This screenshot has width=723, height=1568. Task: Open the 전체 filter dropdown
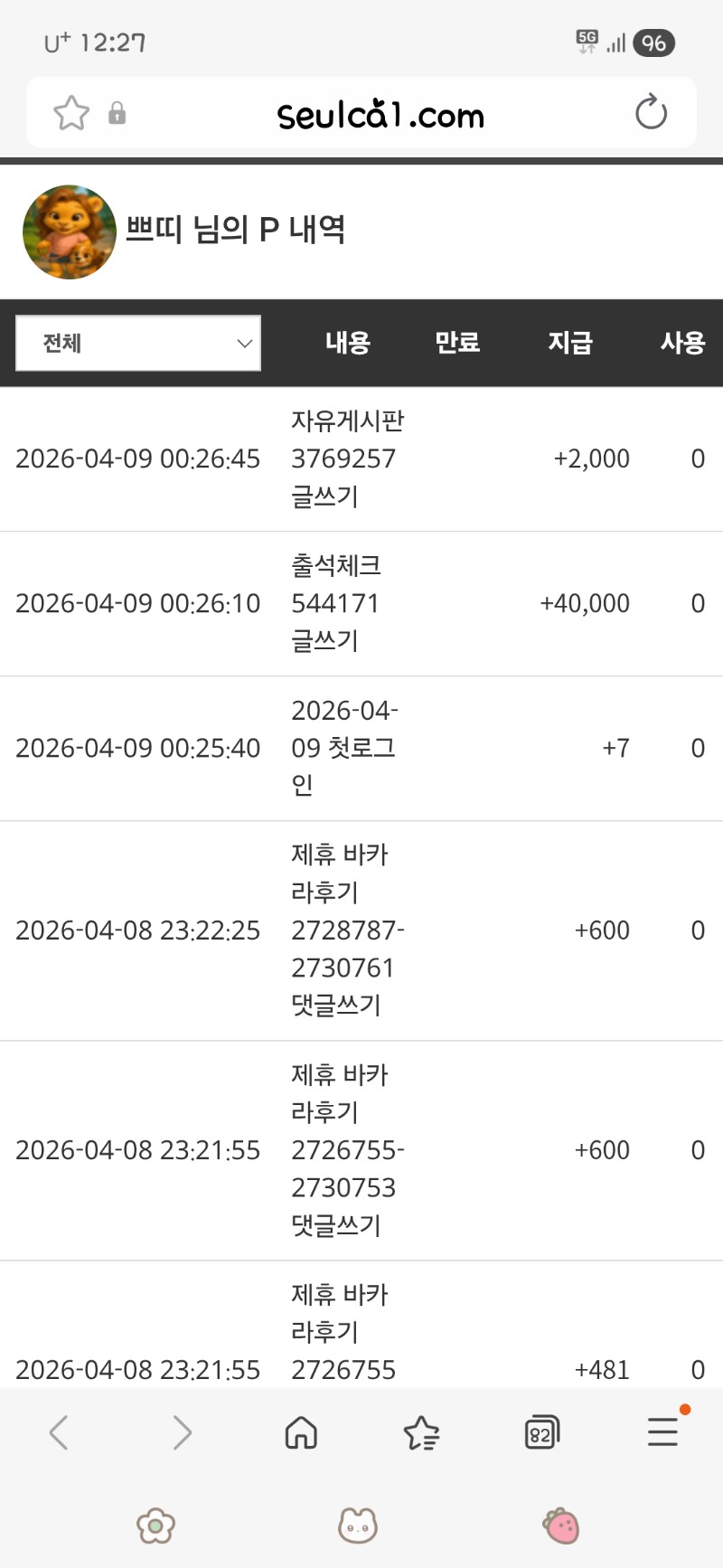pos(138,343)
